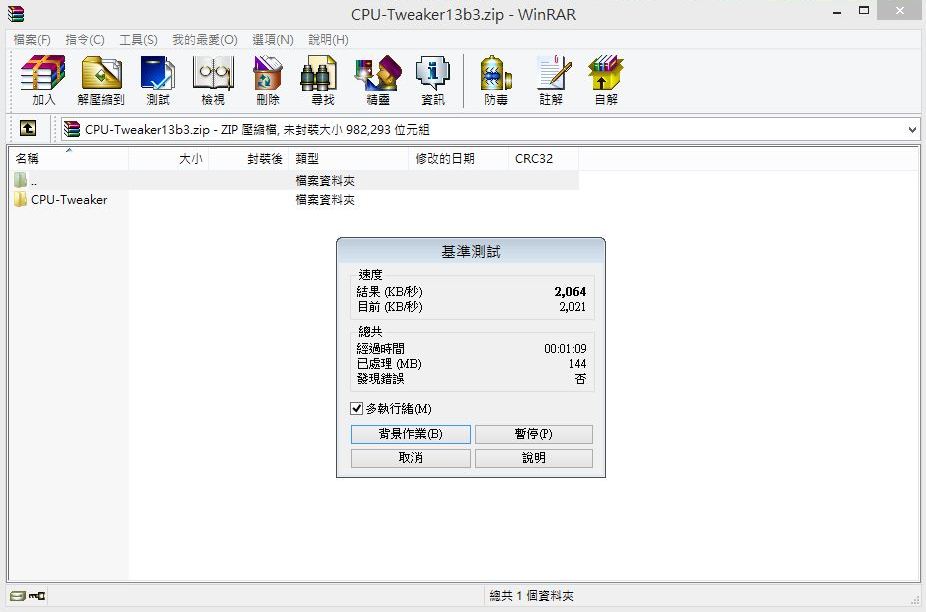Click the result speed value 2,064
The image size is (926, 612).
tap(570, 291)
